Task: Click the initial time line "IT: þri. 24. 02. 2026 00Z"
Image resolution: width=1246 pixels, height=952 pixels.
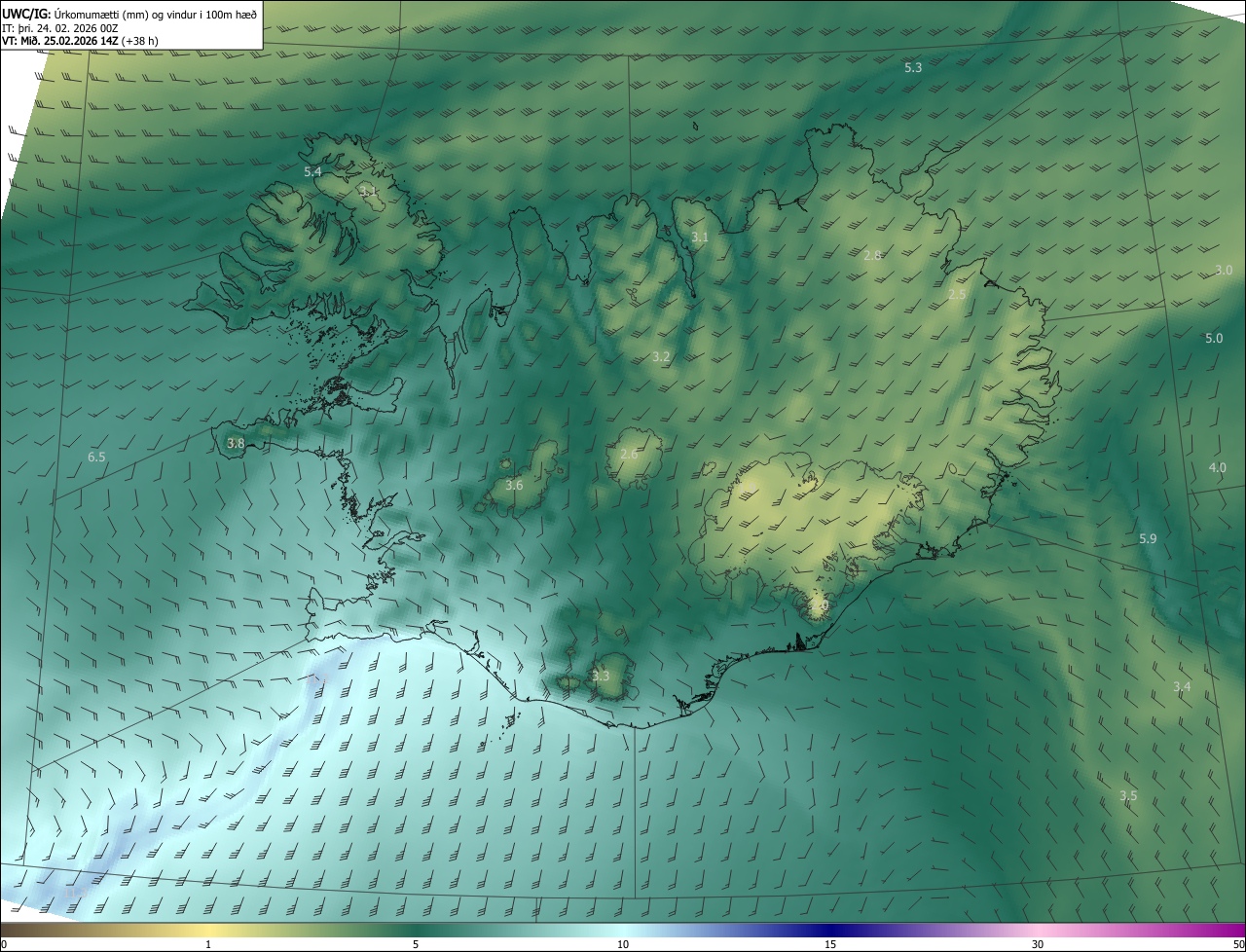Action: (x=60, y=28)
